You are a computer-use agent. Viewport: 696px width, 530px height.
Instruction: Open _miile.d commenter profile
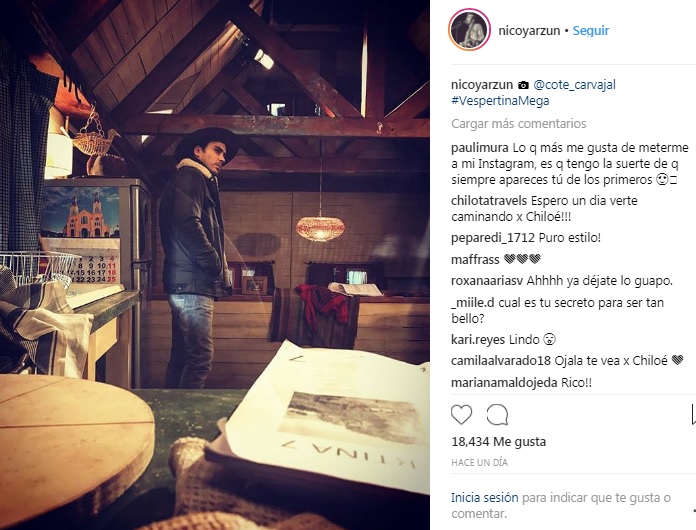tap(473, 303)
